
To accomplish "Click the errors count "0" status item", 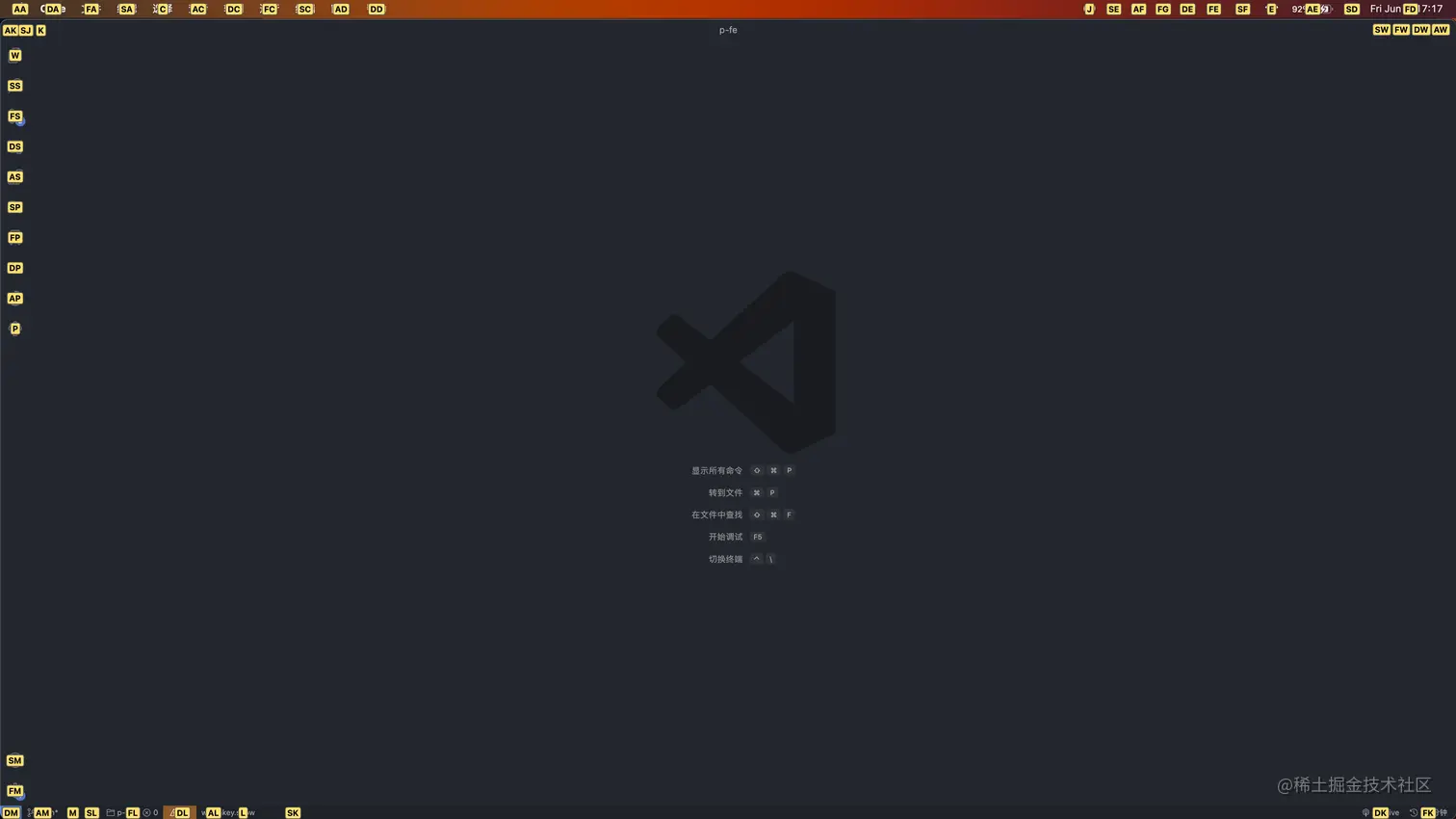I will click(150, 812).
